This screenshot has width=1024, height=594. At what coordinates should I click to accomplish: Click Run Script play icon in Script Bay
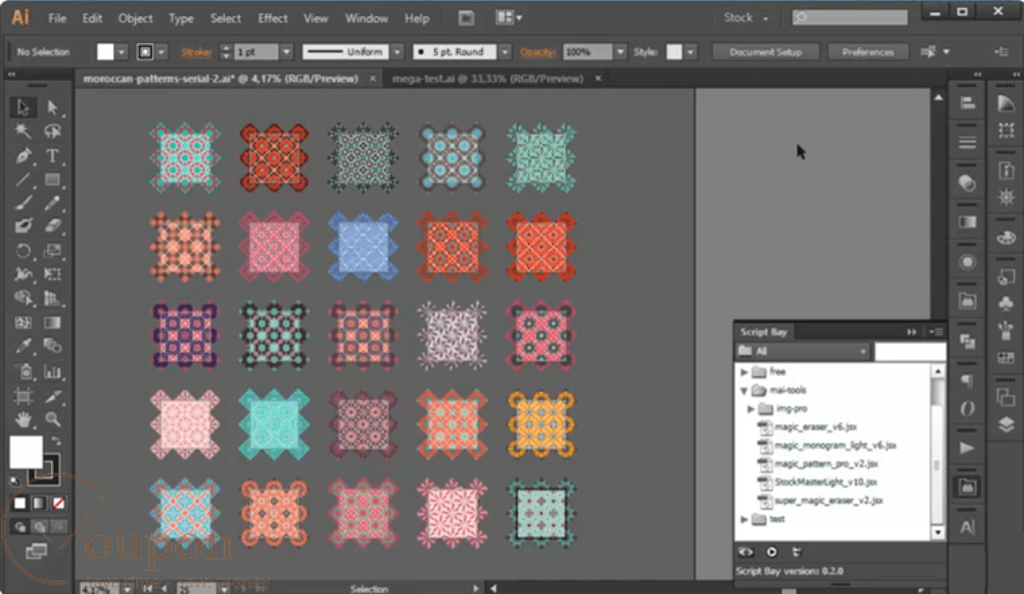[x=771, y=552]
